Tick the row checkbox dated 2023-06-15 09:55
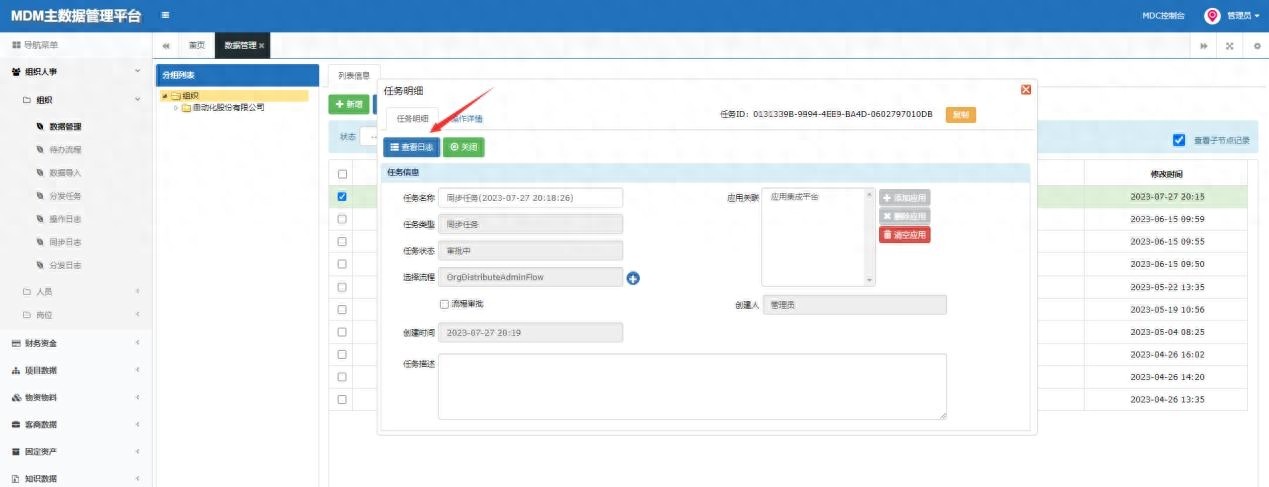This screenshot has width=1269, height=487. tap(342, 242)
